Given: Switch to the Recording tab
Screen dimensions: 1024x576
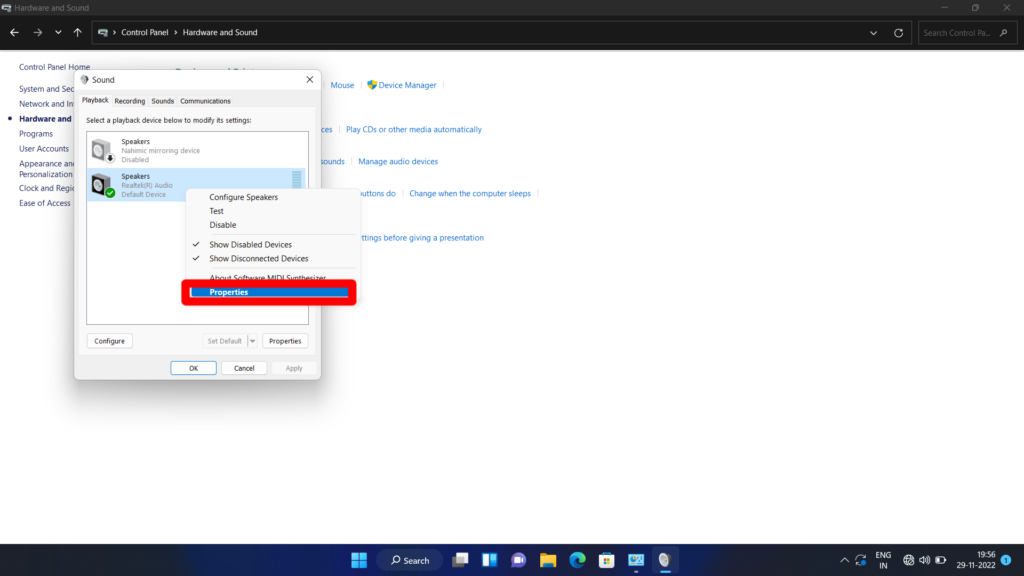Looking at the screenshot, I should coord(129,100).
